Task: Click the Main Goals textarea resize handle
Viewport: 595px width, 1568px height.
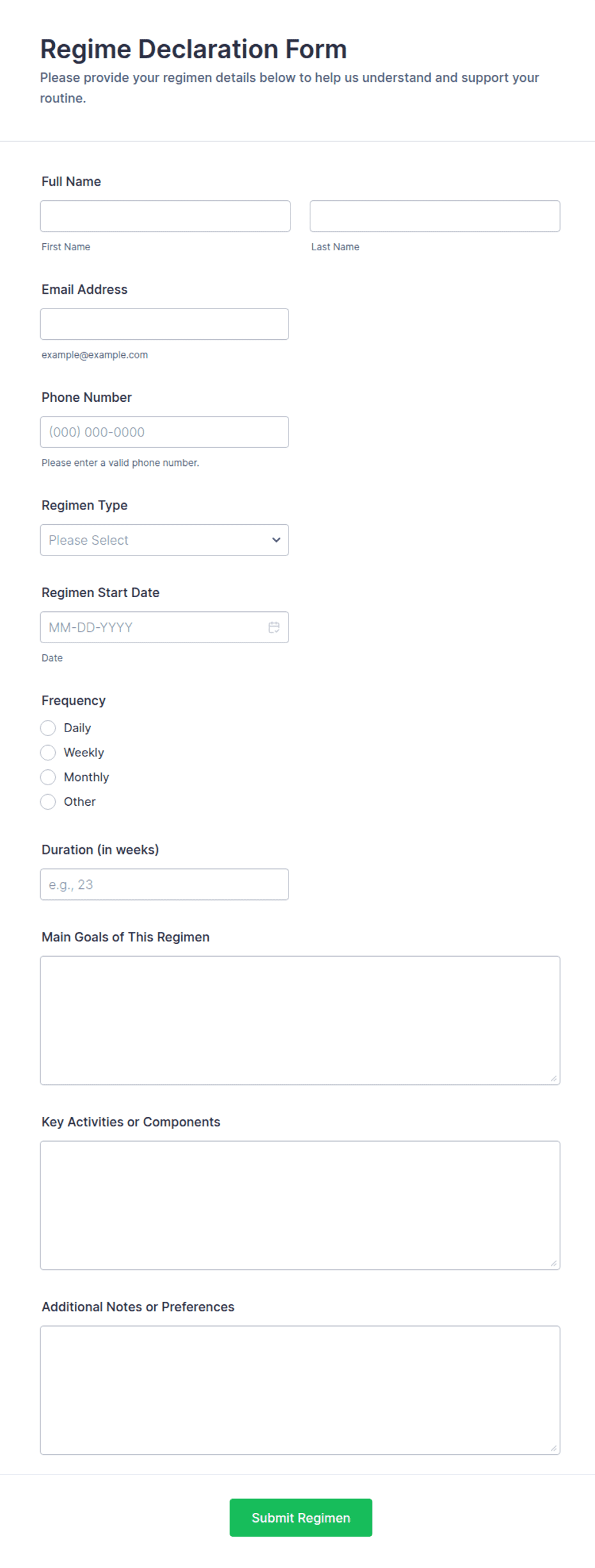Action: 553,1078
